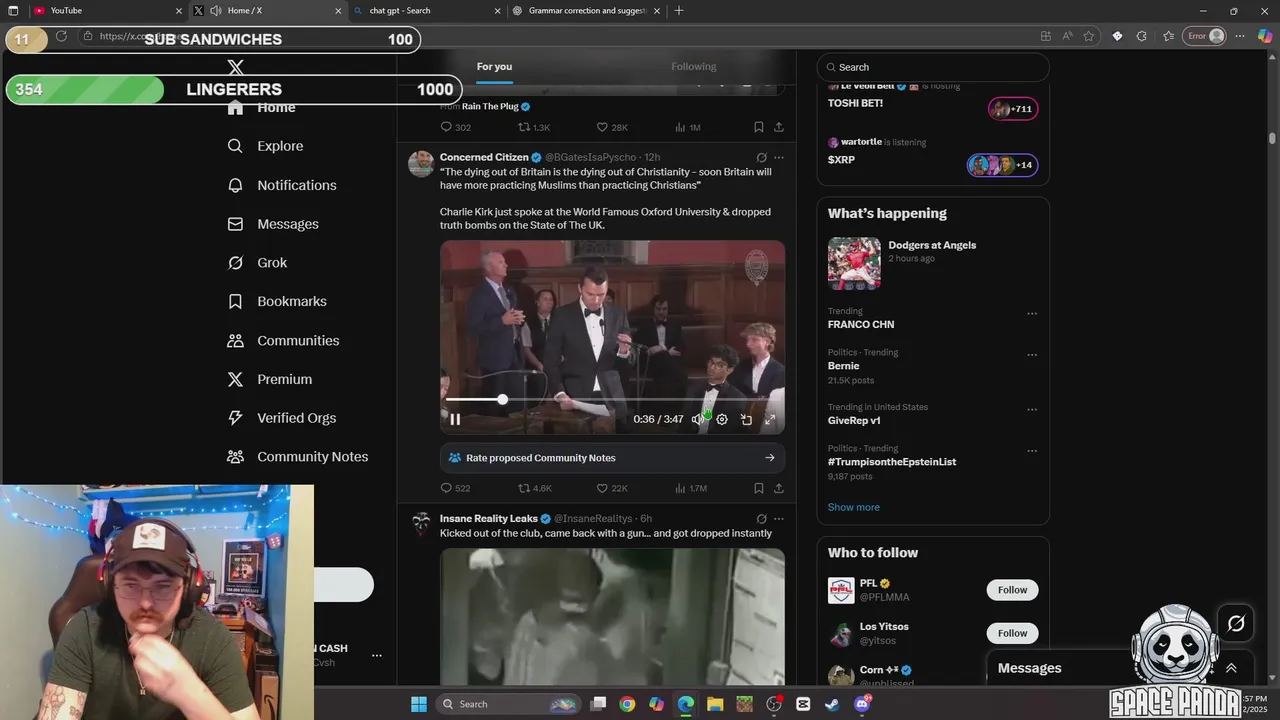Click the Notifications bell icon
The image size is (1280, 720).
click(x=235, y=185)
